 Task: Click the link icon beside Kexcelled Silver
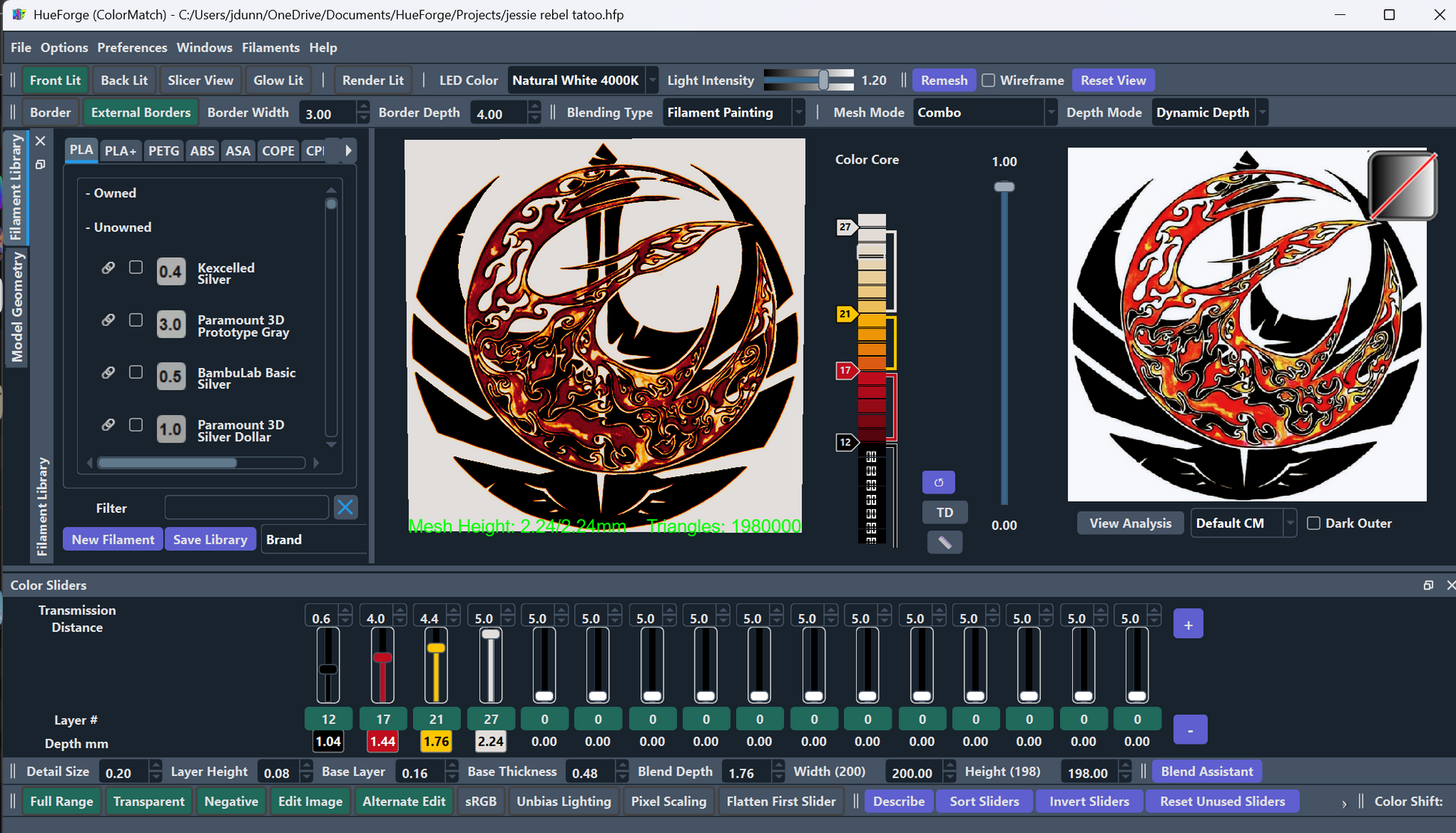(x=108, y=268)
